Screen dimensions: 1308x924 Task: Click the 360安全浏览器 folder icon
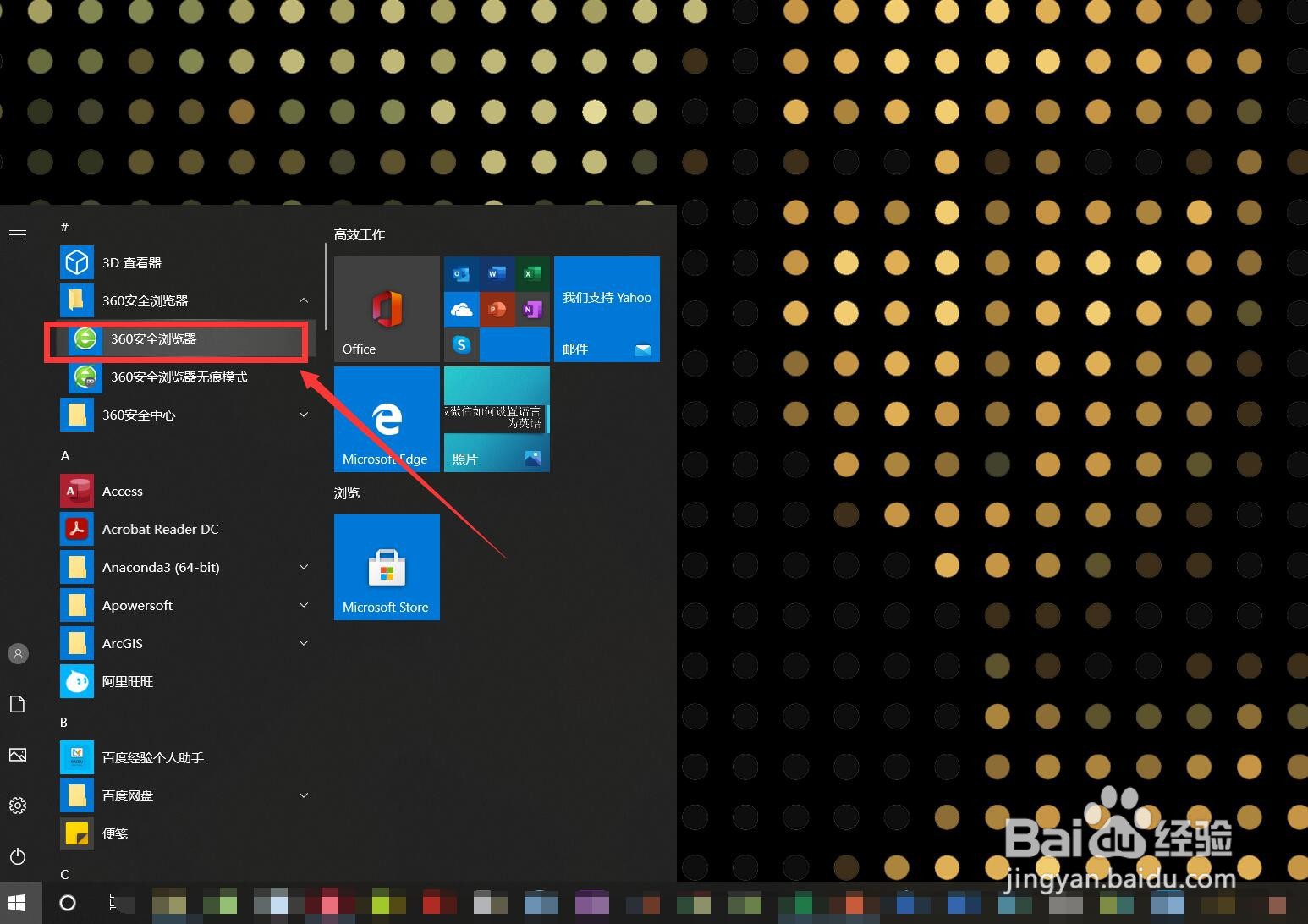pos(77,300)
